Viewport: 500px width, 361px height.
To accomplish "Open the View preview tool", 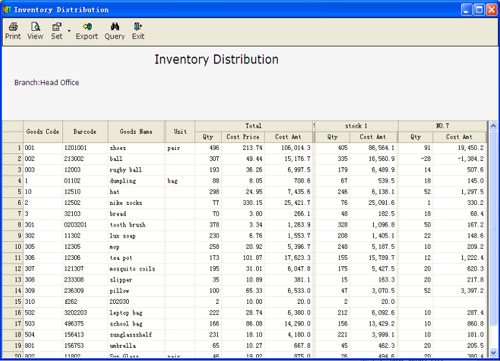I will click(35, 31).
